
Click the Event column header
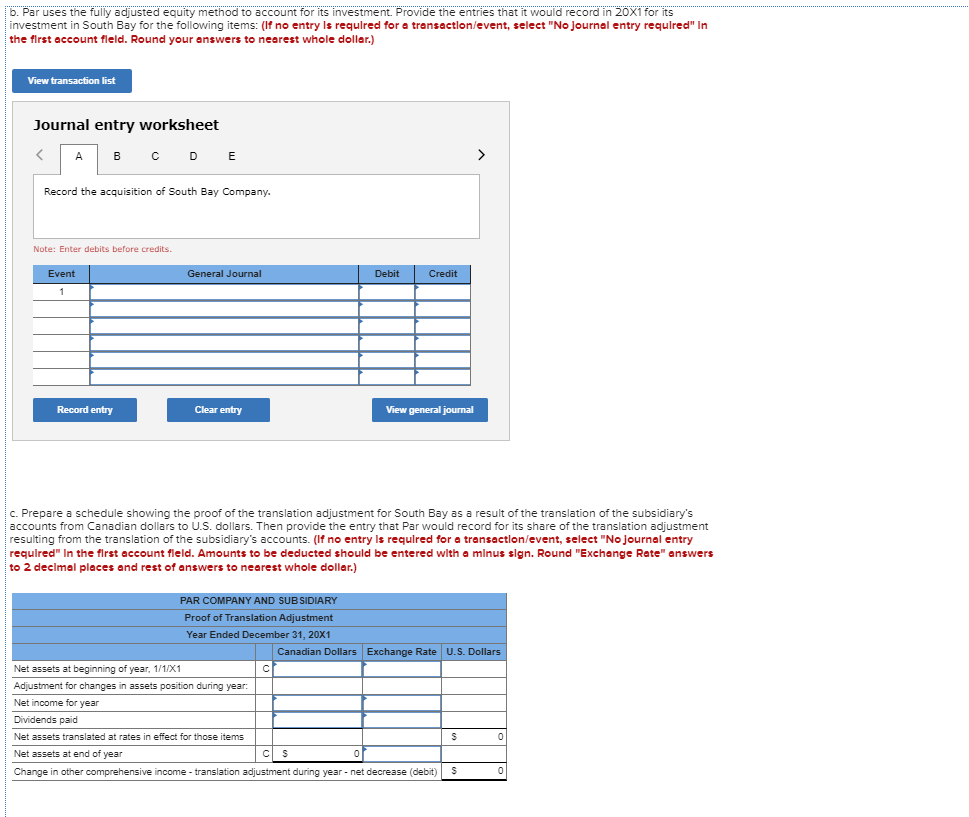point(61,274)
